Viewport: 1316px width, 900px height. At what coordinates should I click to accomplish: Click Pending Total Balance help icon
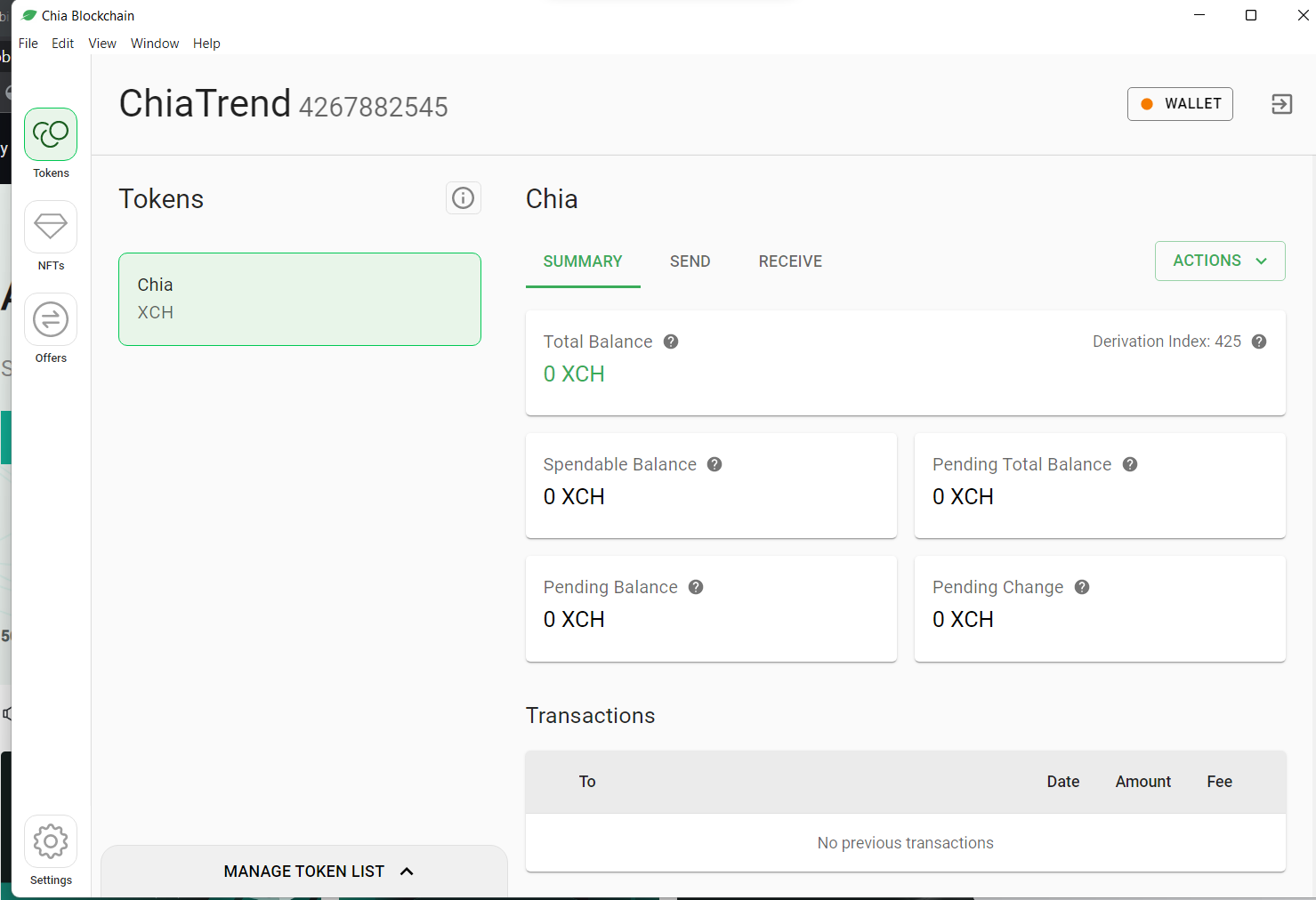tap(1130, 464)
